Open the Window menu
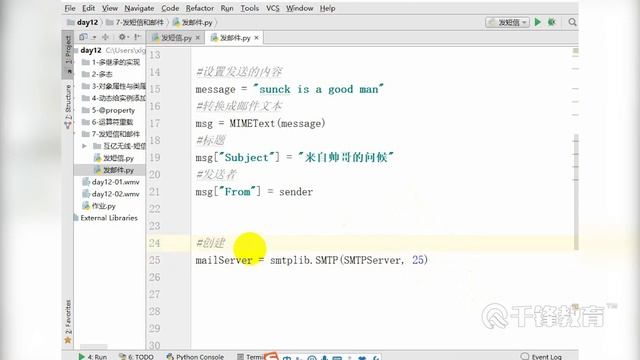The width and height of the screenshot is (640, 360). [x=299, y=8]
